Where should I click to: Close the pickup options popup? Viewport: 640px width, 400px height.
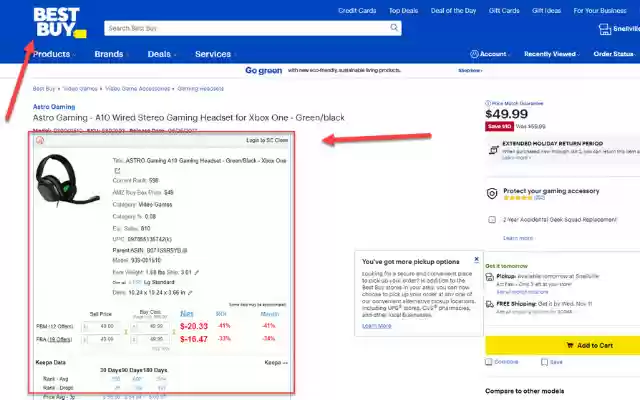click(x=476, y=259)
